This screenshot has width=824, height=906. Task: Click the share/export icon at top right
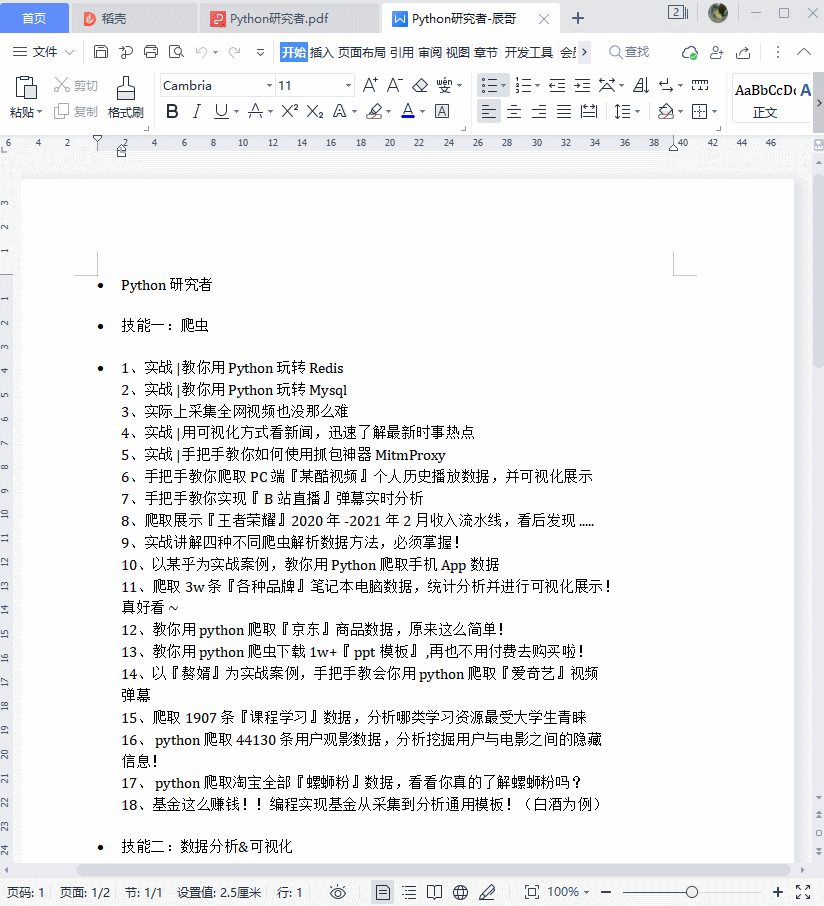[743, 53]
